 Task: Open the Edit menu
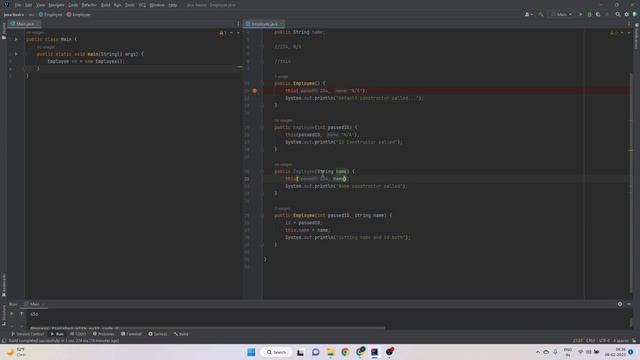(29, 5)
